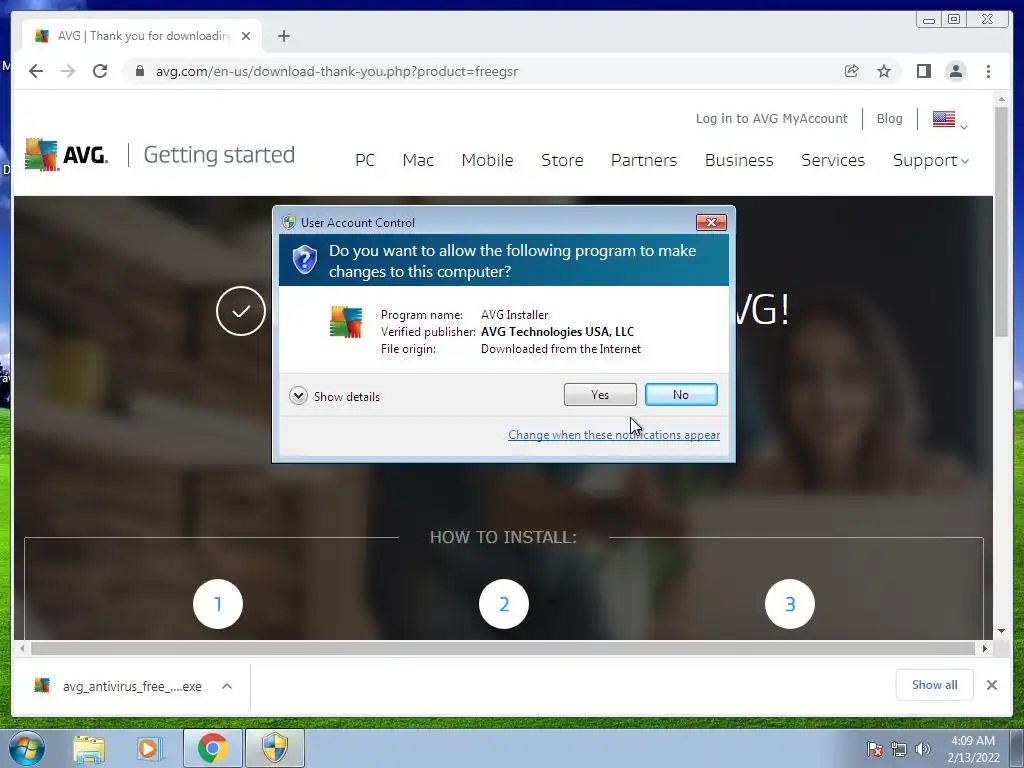The height and width of the screenshot is (768, 1024).
Task: Click the padlock site info icon
Action: 140,71
